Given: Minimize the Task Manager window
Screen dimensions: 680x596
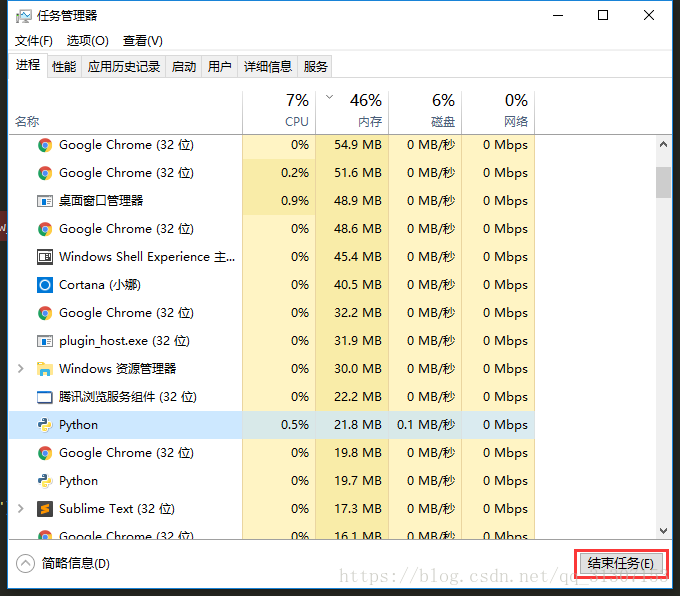Looking at the screenshot, I should click(558, 16).
